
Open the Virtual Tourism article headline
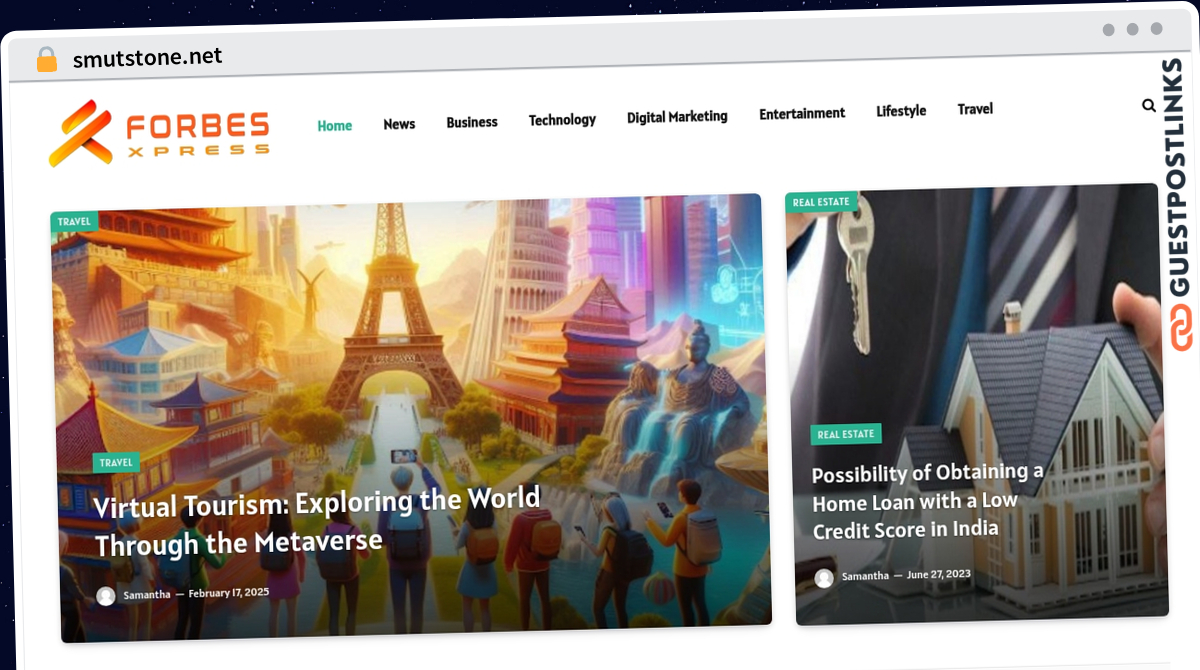(x=318, y=521)
